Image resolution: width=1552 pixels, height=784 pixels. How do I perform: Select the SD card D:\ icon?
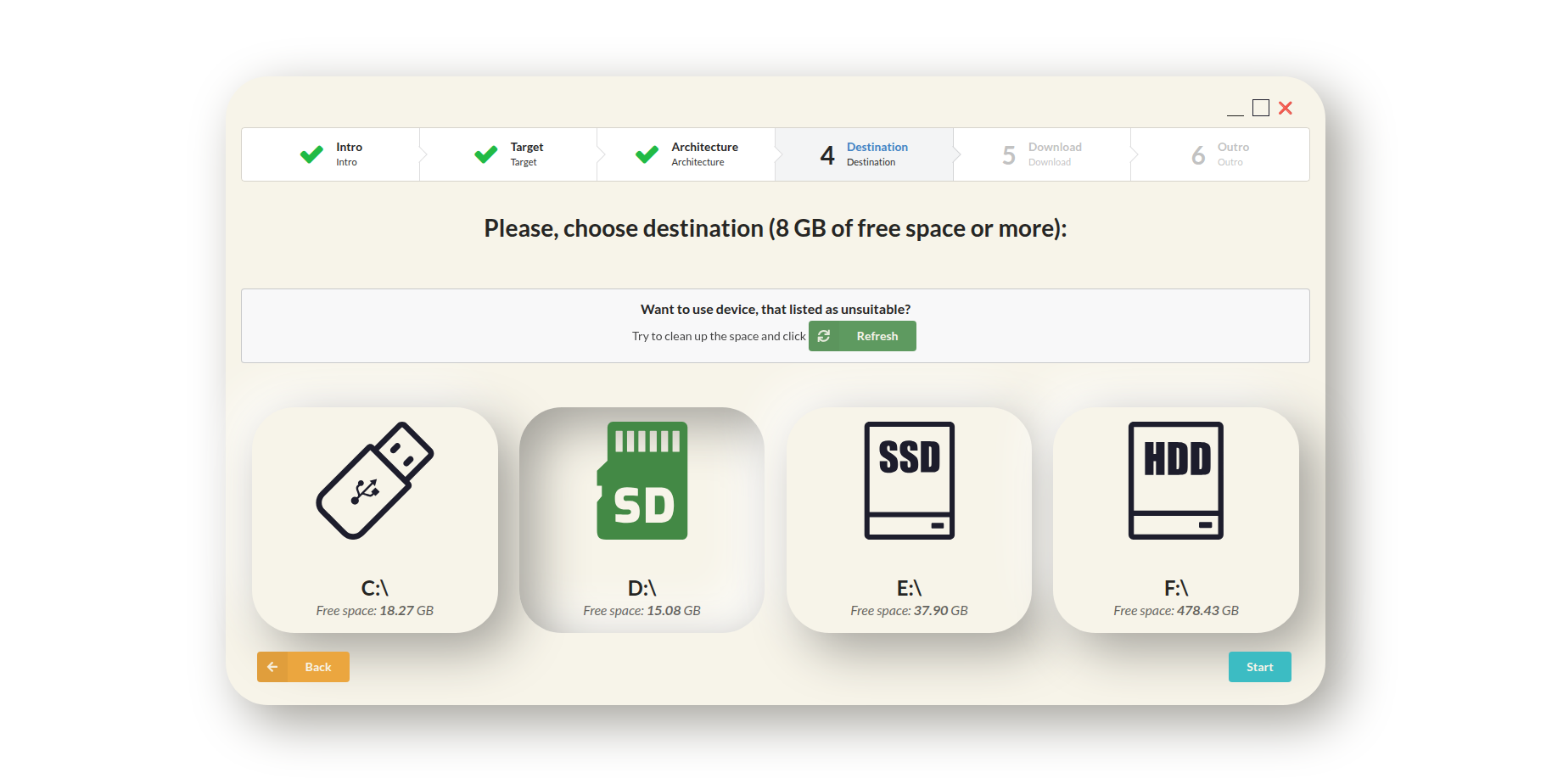[642, 481]
